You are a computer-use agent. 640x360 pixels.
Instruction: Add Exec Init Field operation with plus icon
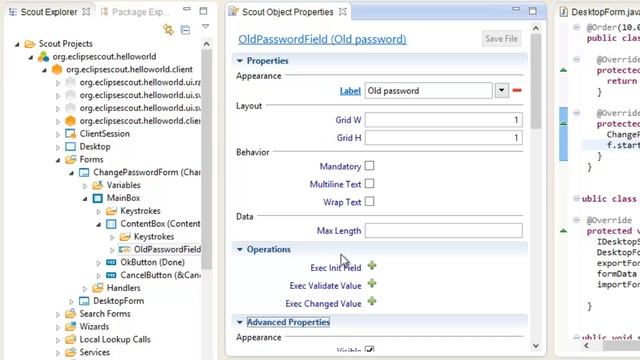pos(372,266)
